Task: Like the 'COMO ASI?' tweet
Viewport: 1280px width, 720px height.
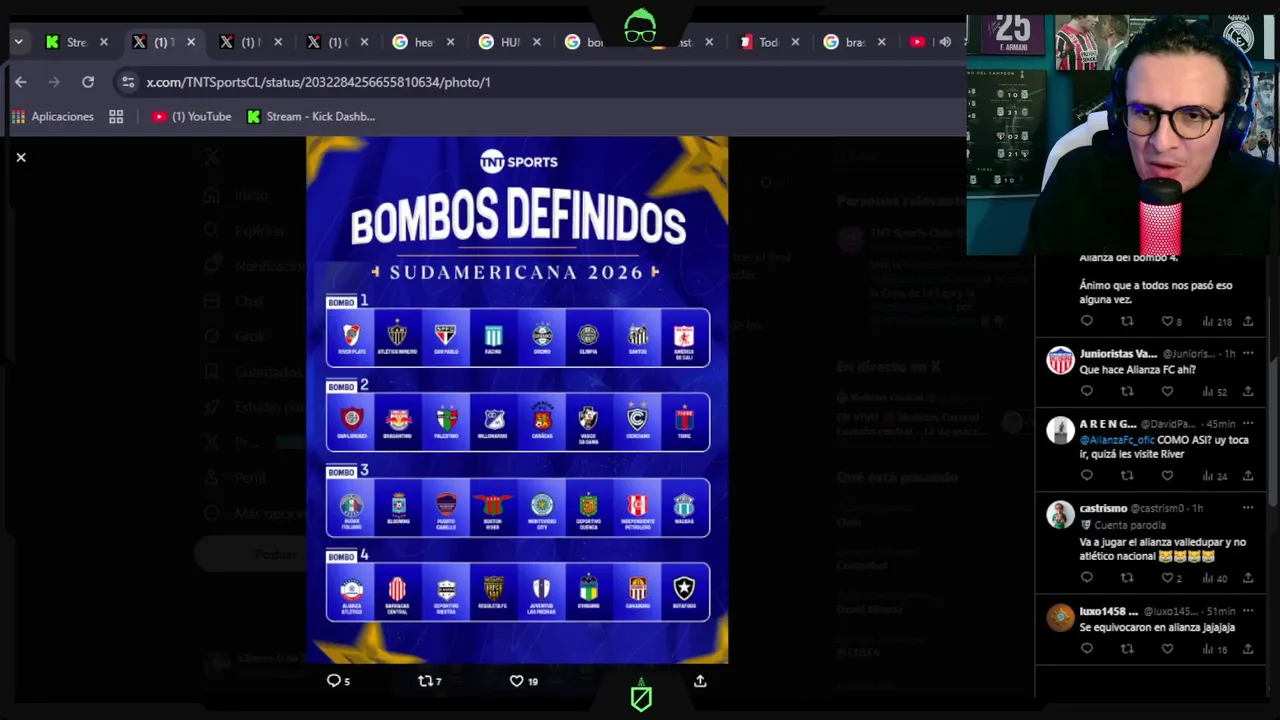Action: tap(1167, 475)
